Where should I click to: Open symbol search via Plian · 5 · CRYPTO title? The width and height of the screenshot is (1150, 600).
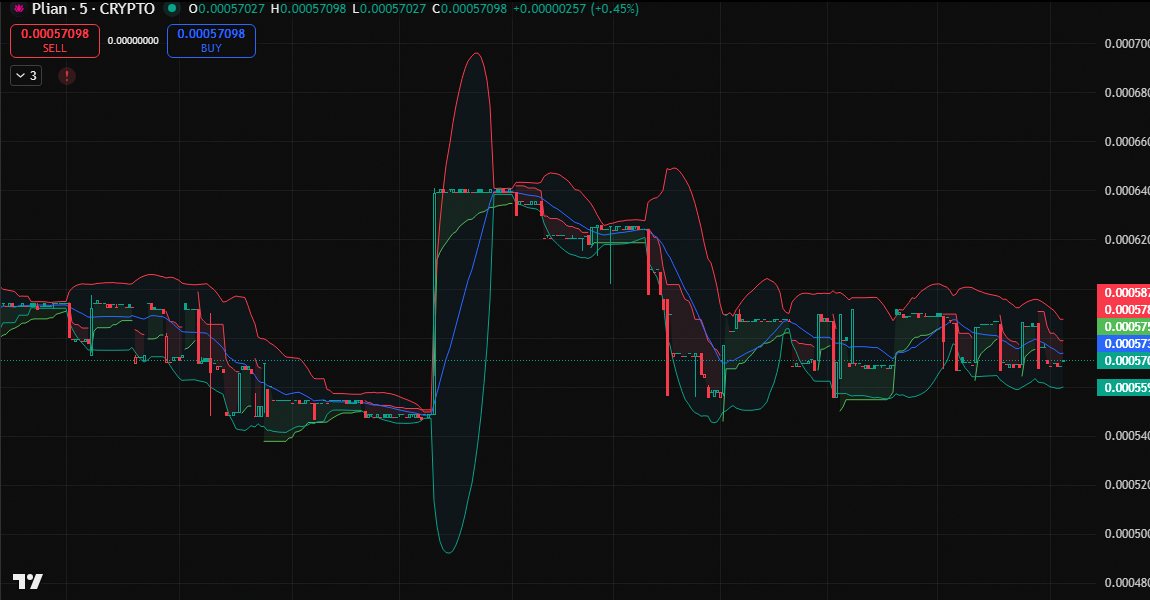(x=93, y=9)
